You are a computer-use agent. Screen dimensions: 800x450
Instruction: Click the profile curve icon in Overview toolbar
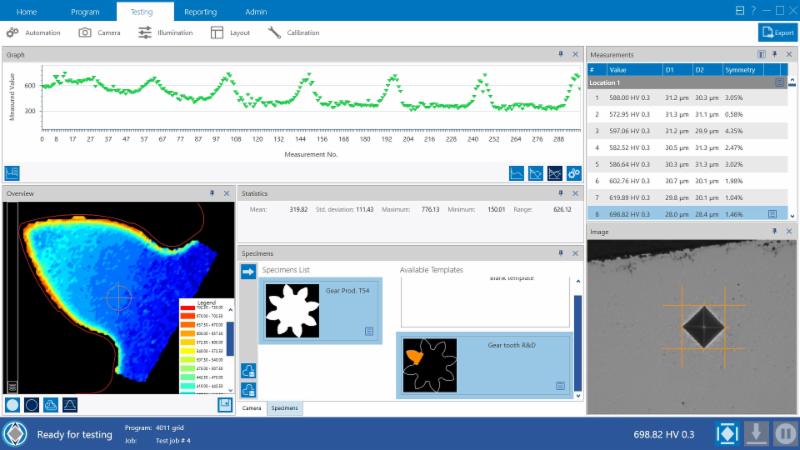pyautogui.click(x=70, y=405)
